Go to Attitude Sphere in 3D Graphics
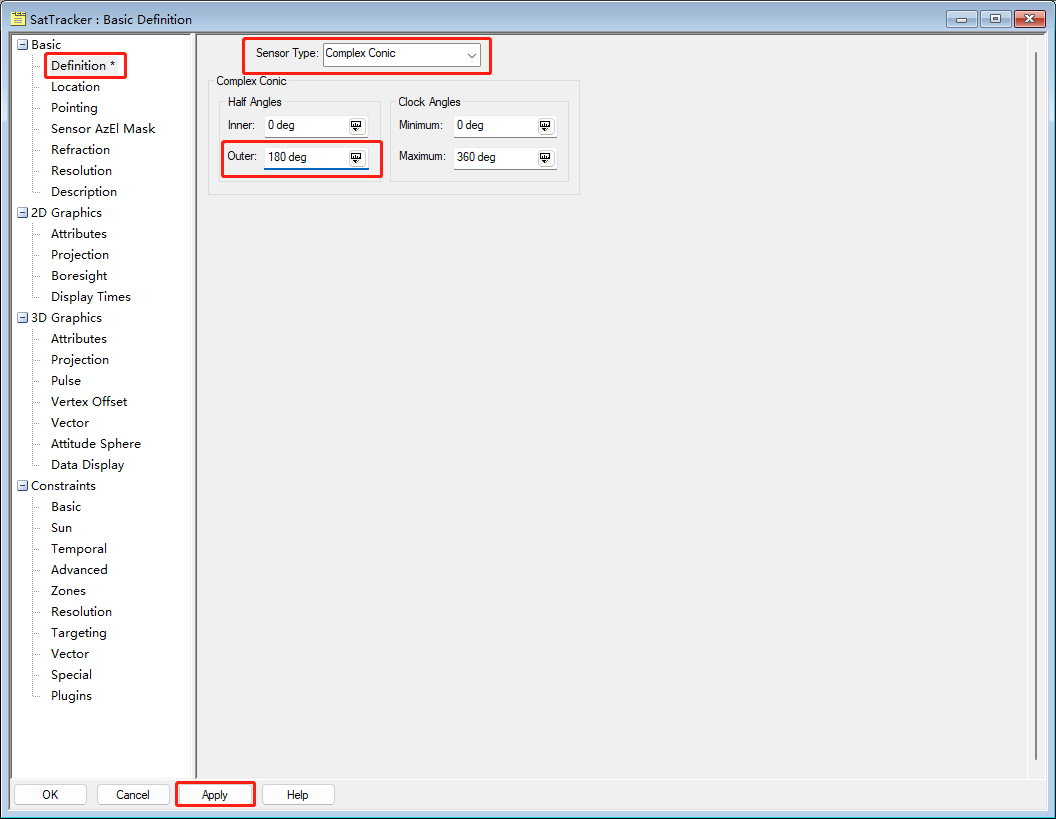The width and height of the screenshot is (1056, 819). (x=95, y=444)
